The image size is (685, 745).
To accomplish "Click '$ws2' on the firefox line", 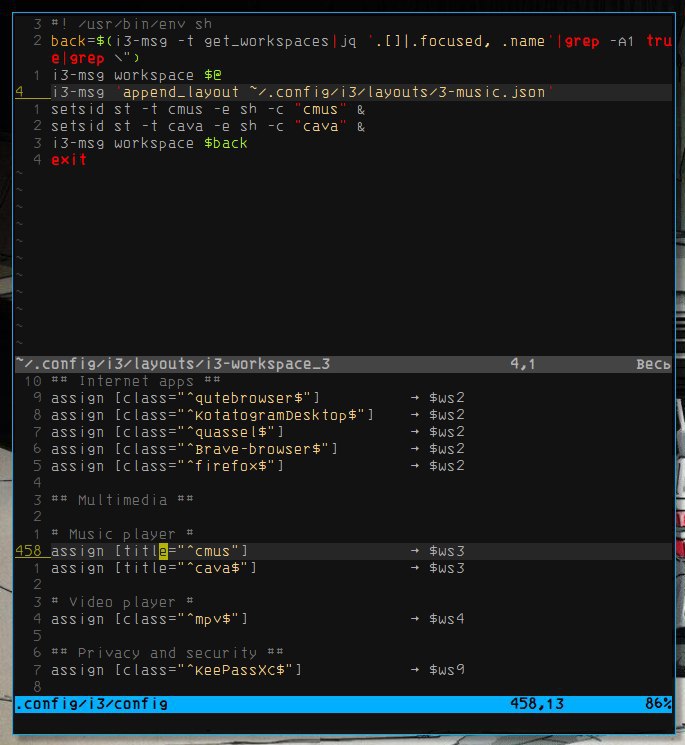I will tap(447, 466).
